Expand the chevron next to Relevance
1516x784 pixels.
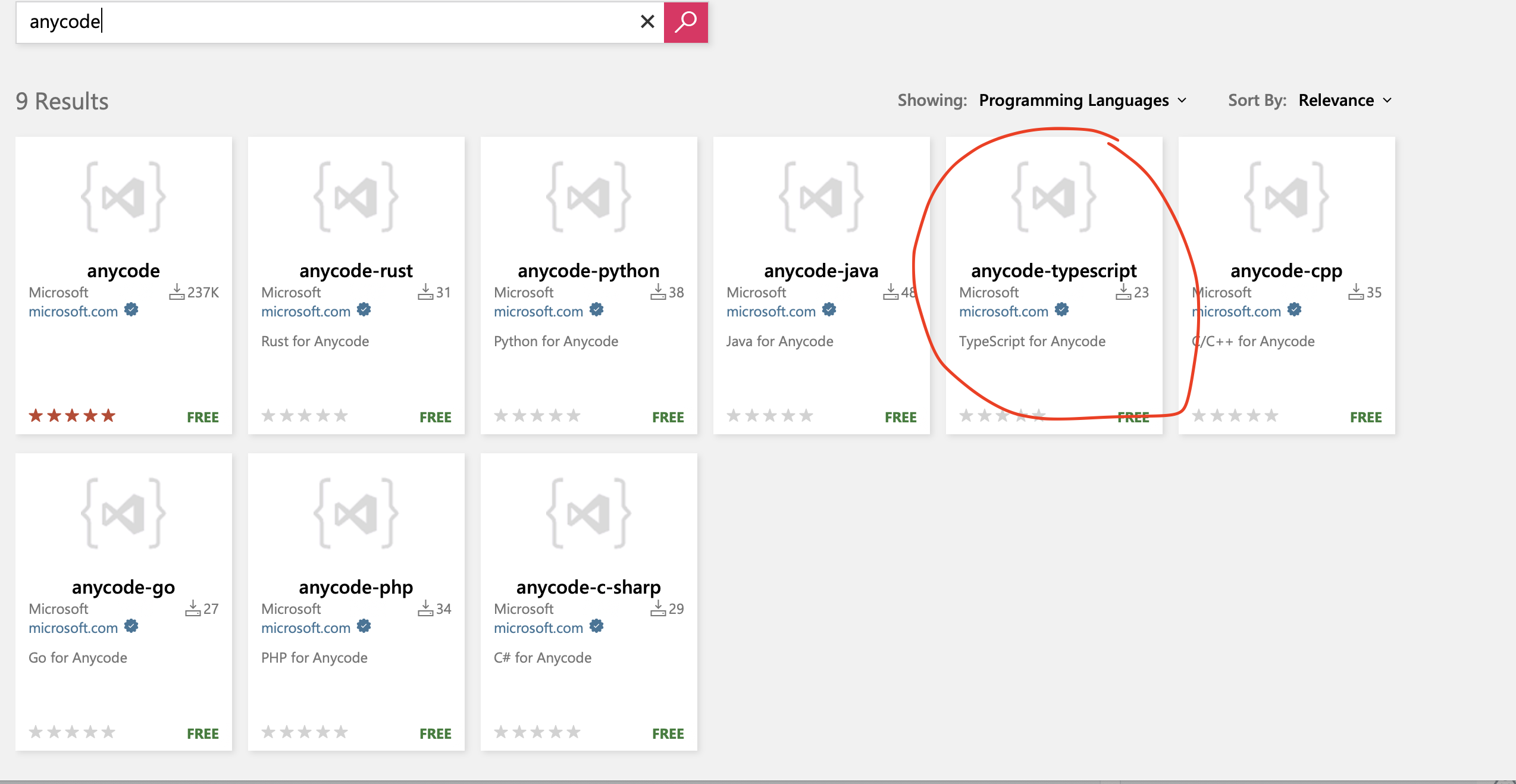coord(1387,101)
